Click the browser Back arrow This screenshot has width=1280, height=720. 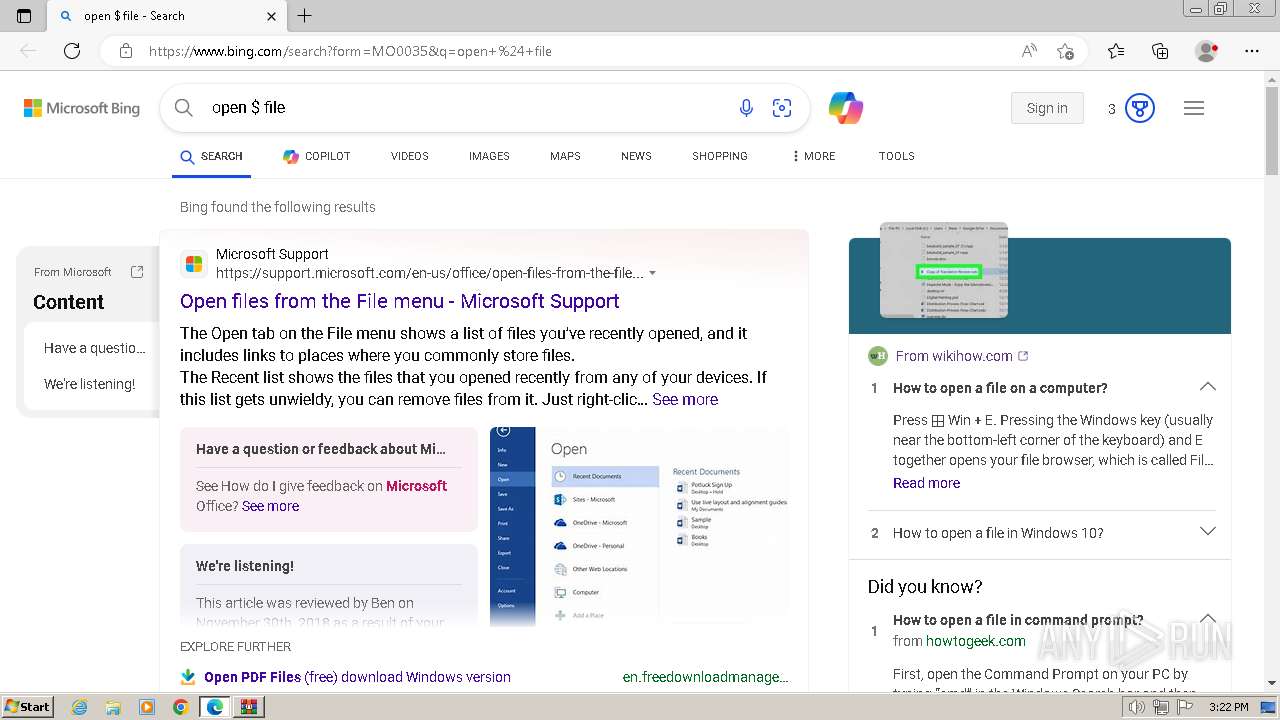pos(28,51)
